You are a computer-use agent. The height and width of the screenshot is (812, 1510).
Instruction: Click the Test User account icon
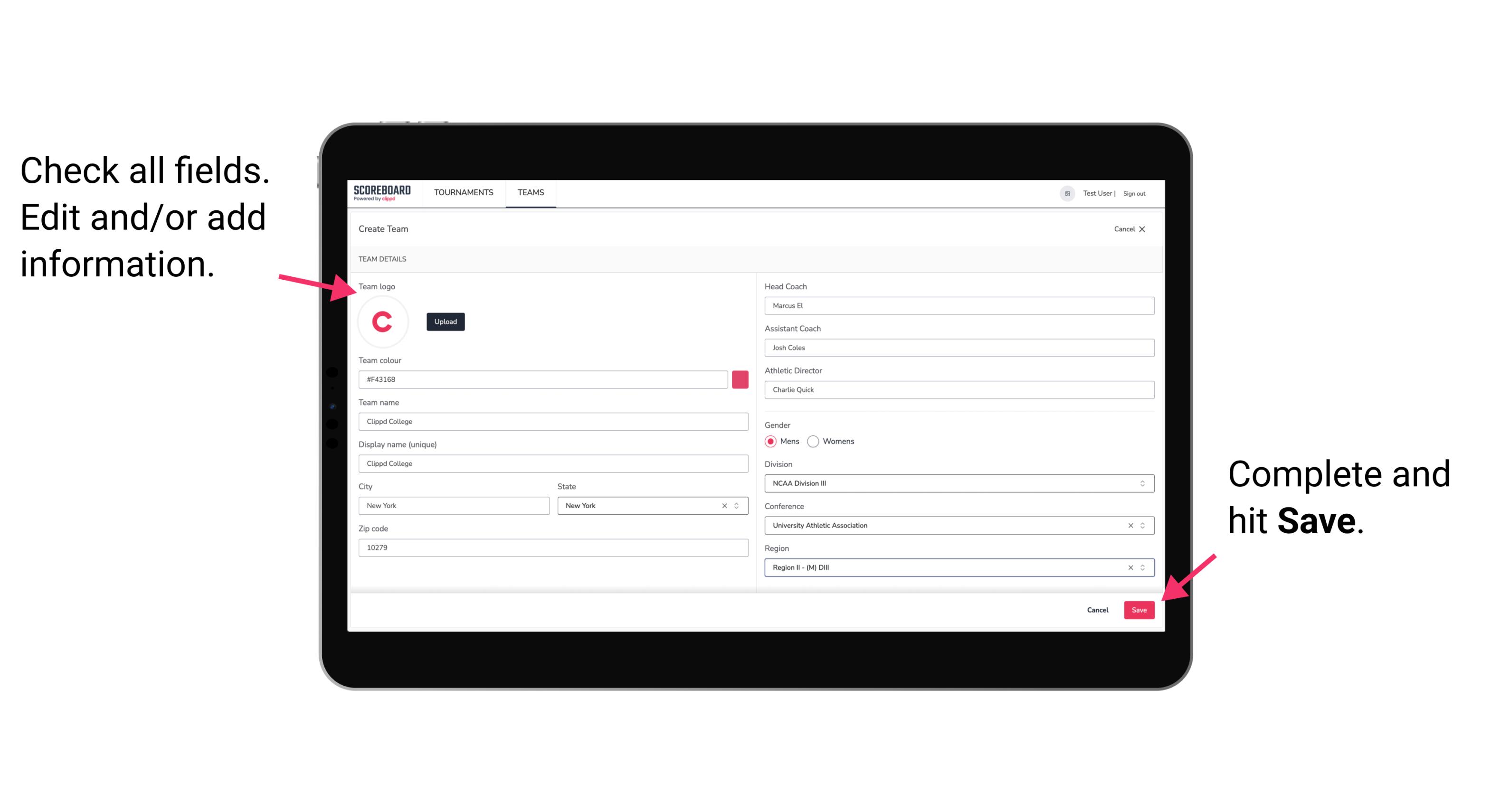(1063, 193)
